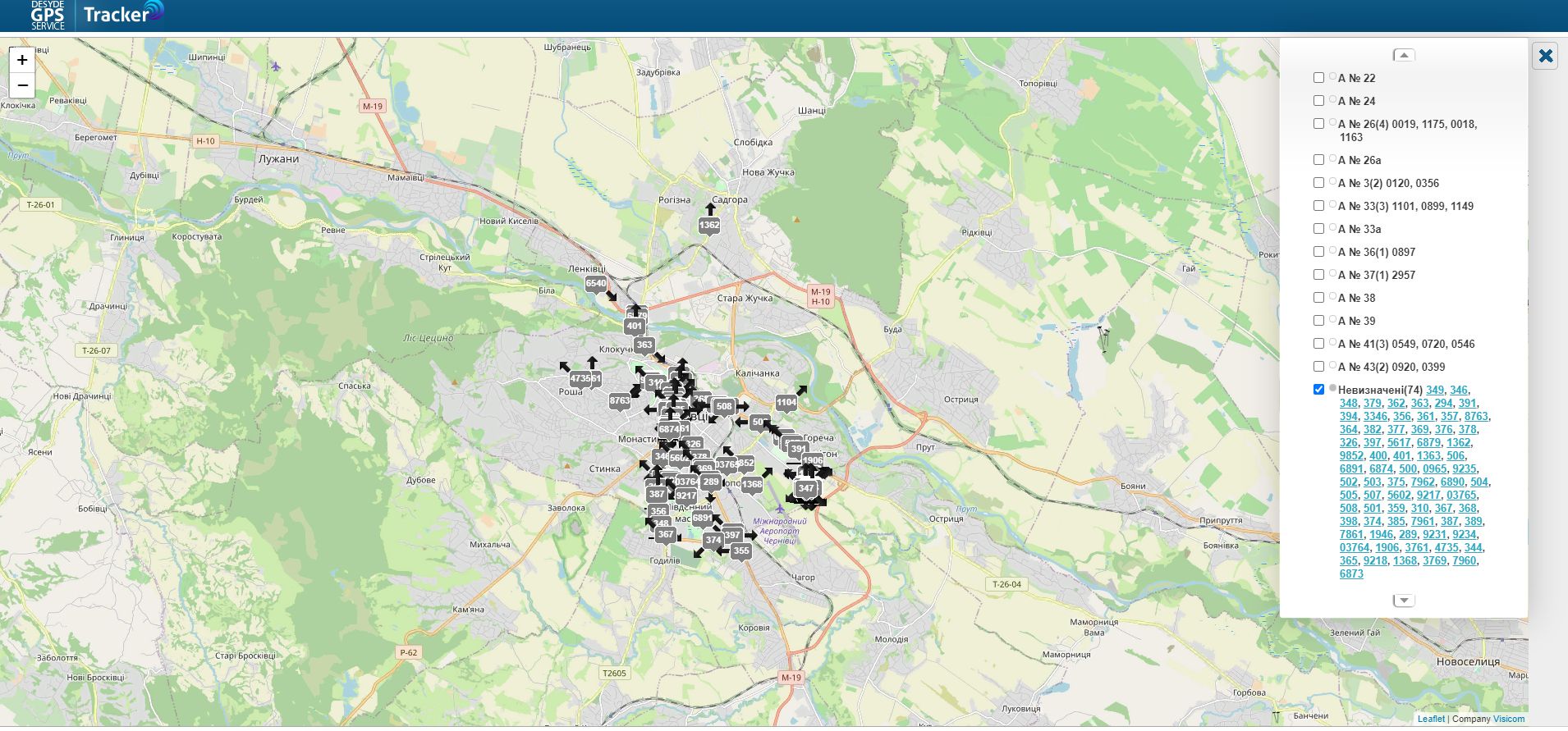Open the Leaflet attribution link
The image size is (1568, 731).
[1431, 719]
